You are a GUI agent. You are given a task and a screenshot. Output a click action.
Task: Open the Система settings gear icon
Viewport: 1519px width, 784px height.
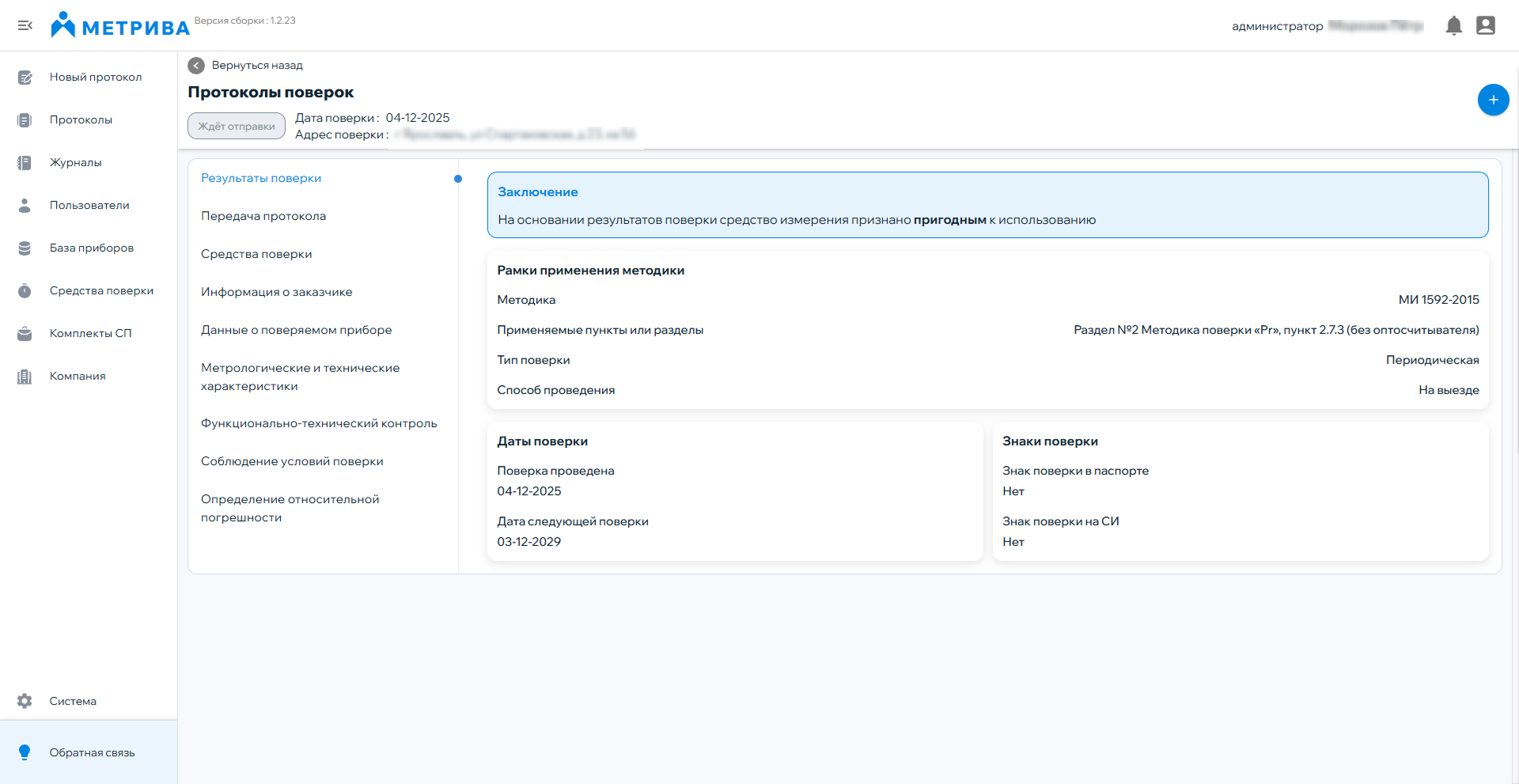coord(25,701)
